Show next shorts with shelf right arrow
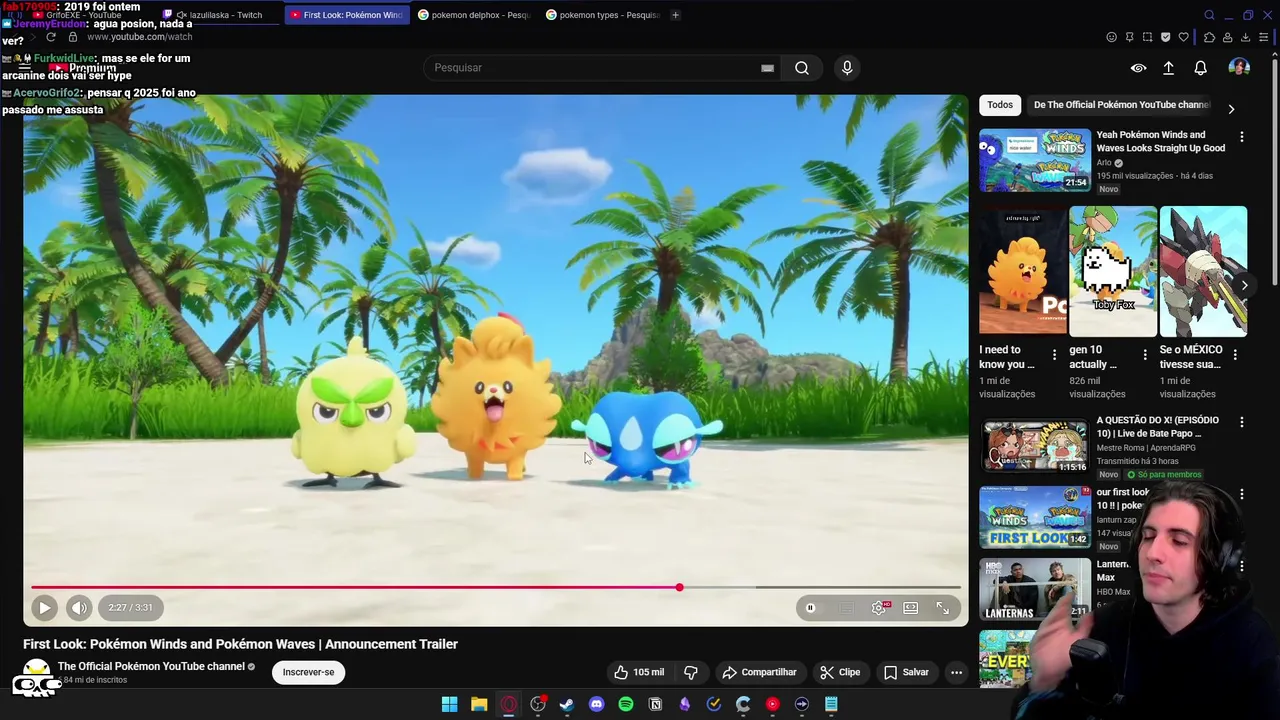This screenshot has width=1280, height=720. coord(1244,286)
